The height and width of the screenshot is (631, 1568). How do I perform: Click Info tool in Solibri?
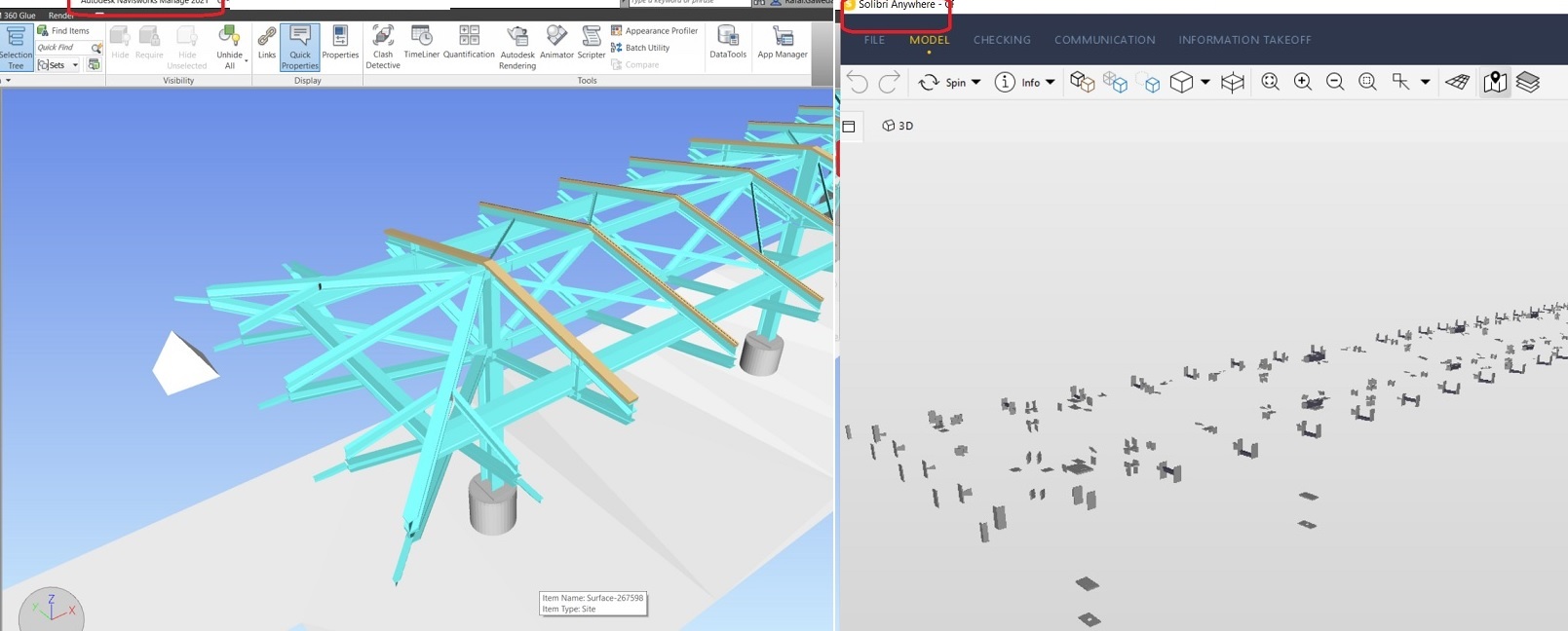click(1016, 83)
